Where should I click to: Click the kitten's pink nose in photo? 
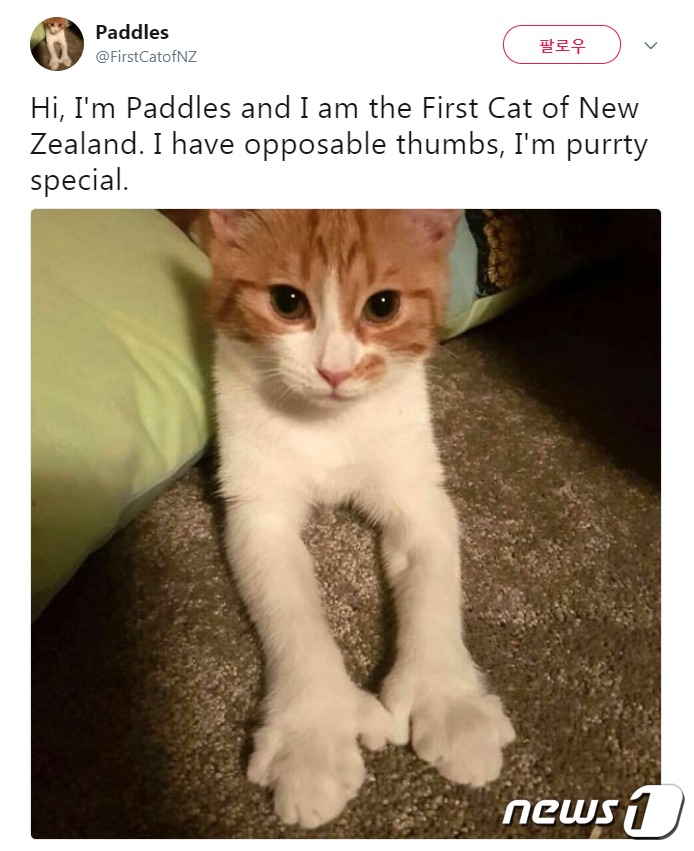(x=334, y=376)
